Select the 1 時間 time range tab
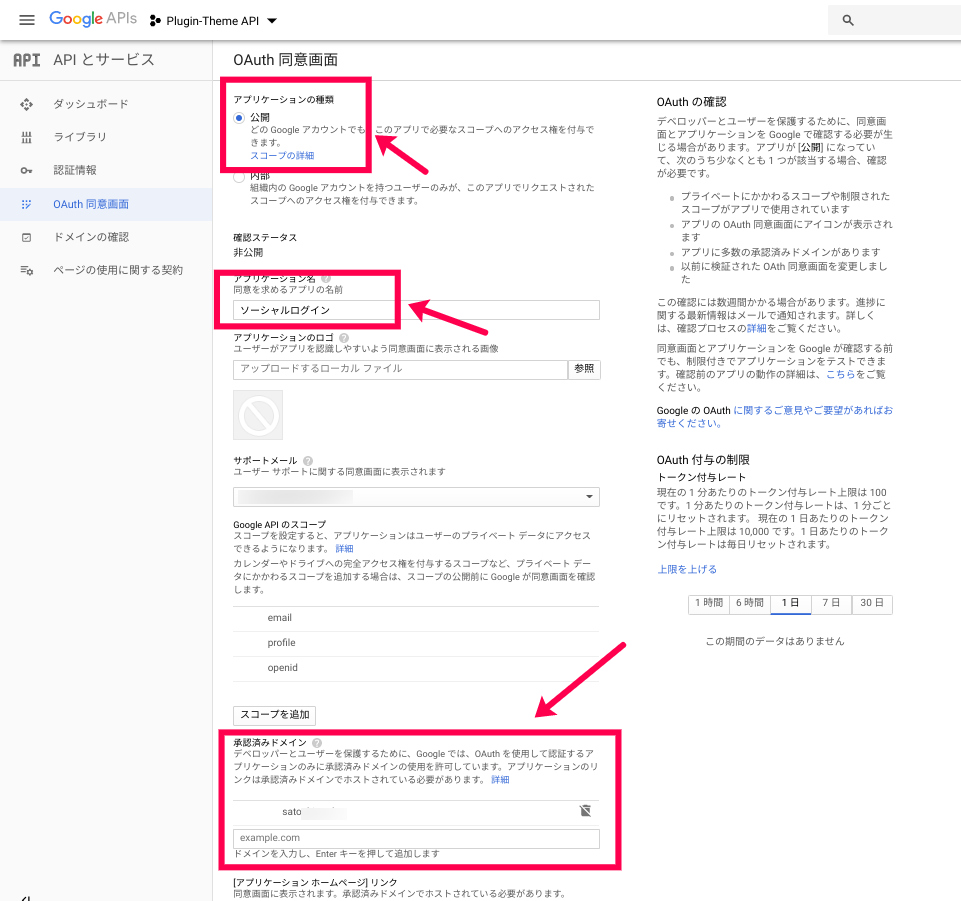961x901 pixels. coord(708,604)
